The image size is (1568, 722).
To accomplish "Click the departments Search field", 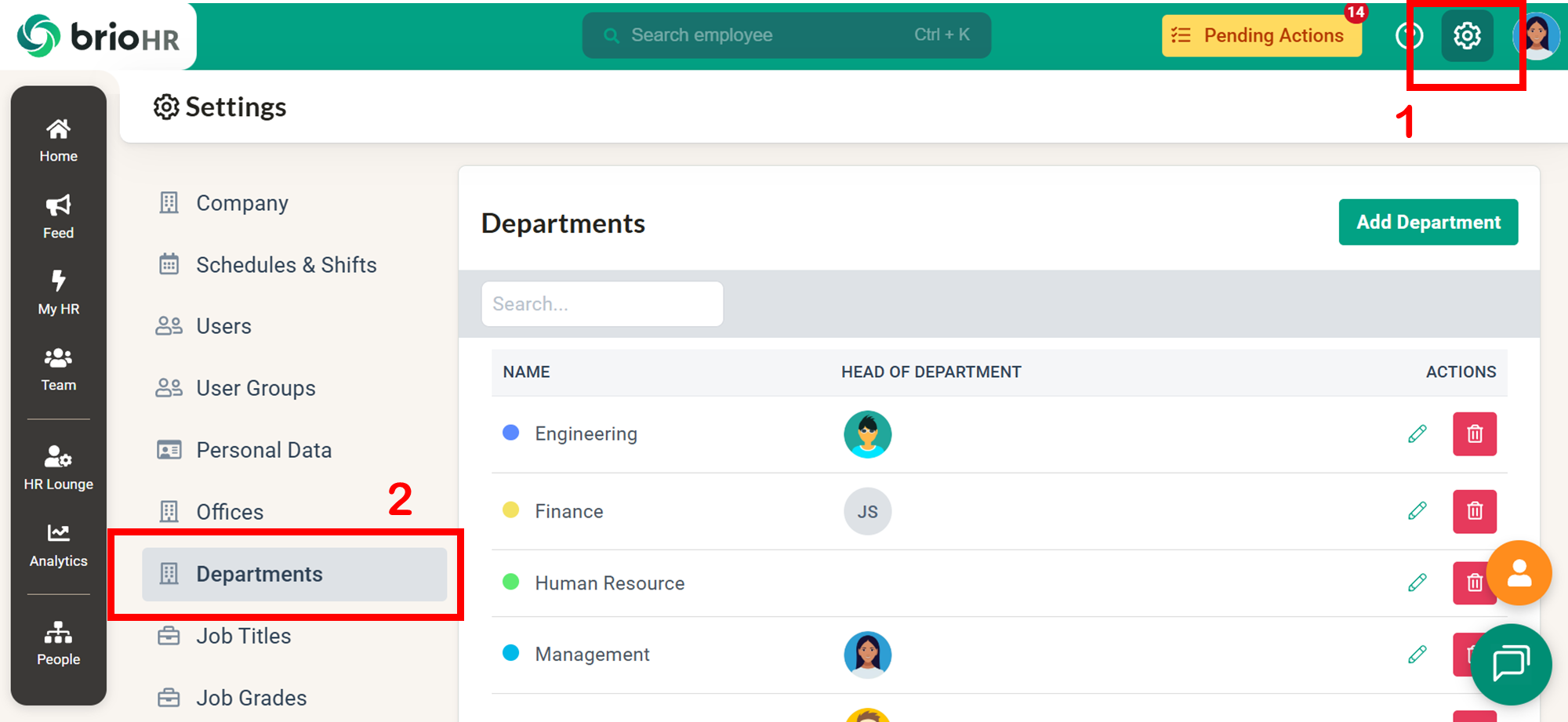I will tap(602, 304).
